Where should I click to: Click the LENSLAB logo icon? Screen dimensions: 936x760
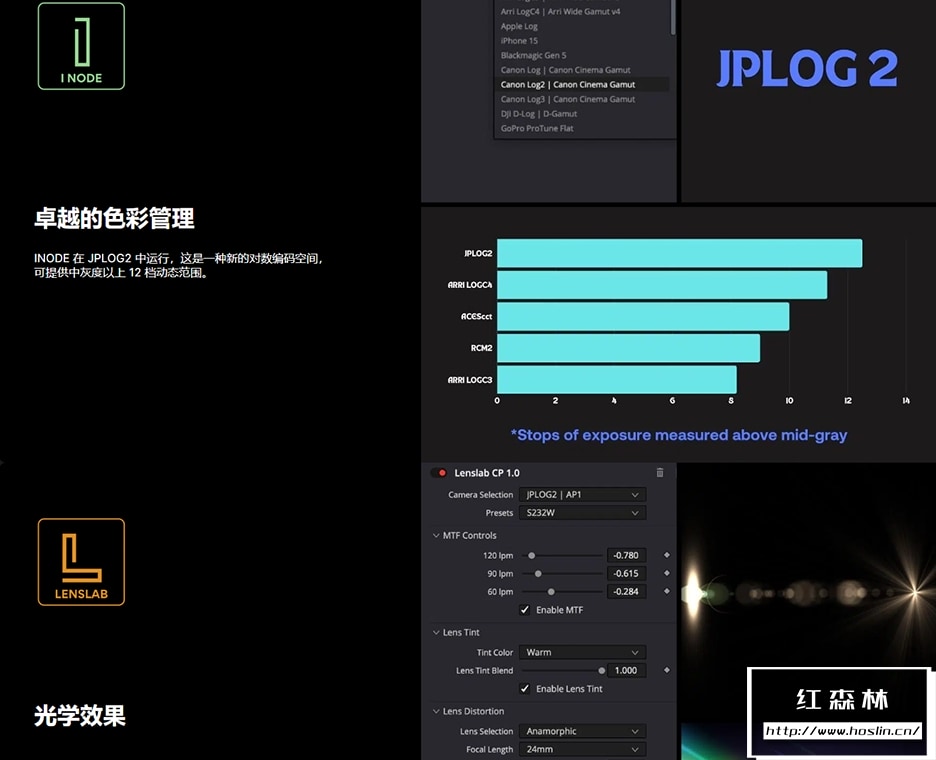coord(81,562)
